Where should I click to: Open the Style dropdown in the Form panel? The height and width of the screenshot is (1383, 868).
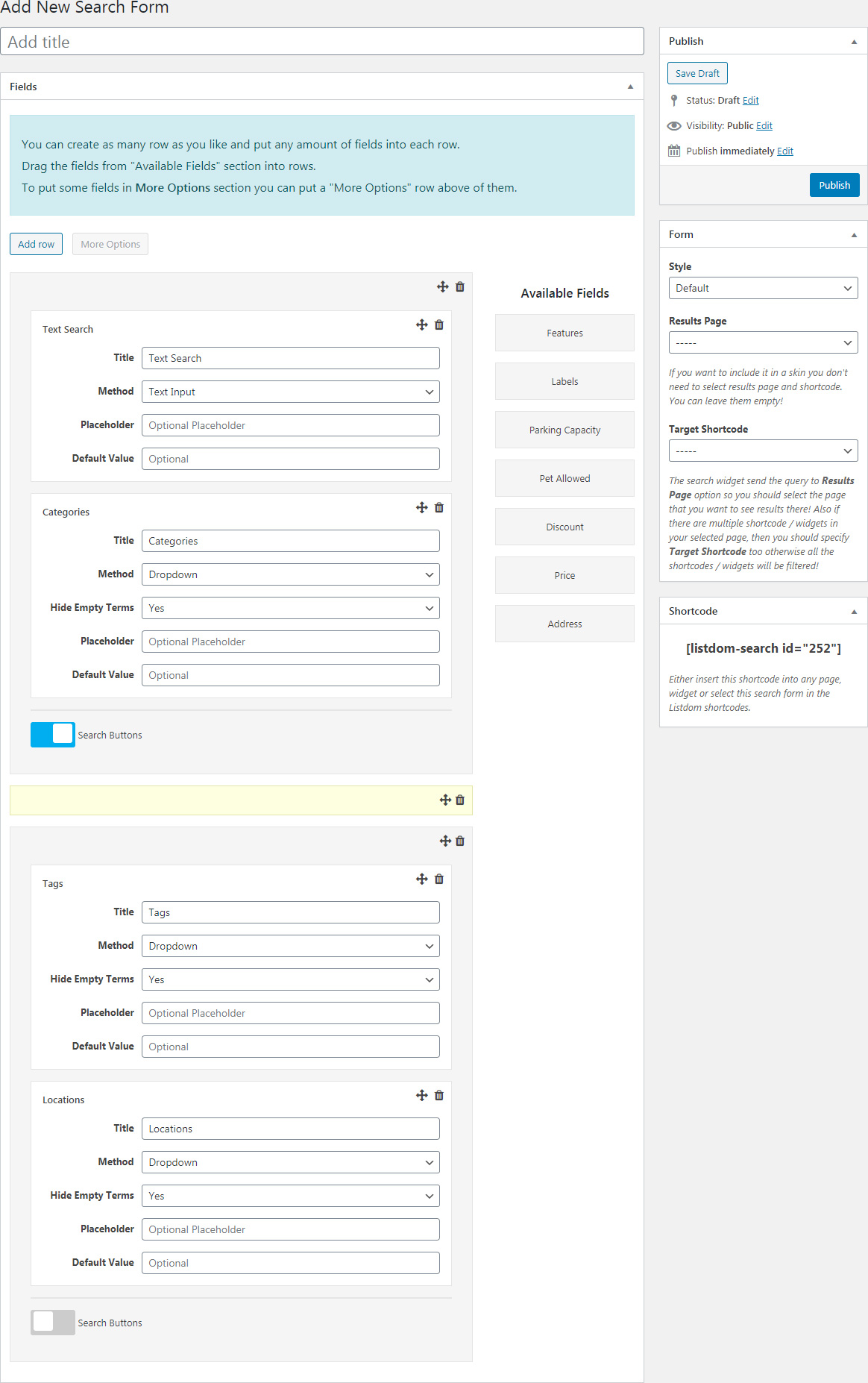(764, 288)
